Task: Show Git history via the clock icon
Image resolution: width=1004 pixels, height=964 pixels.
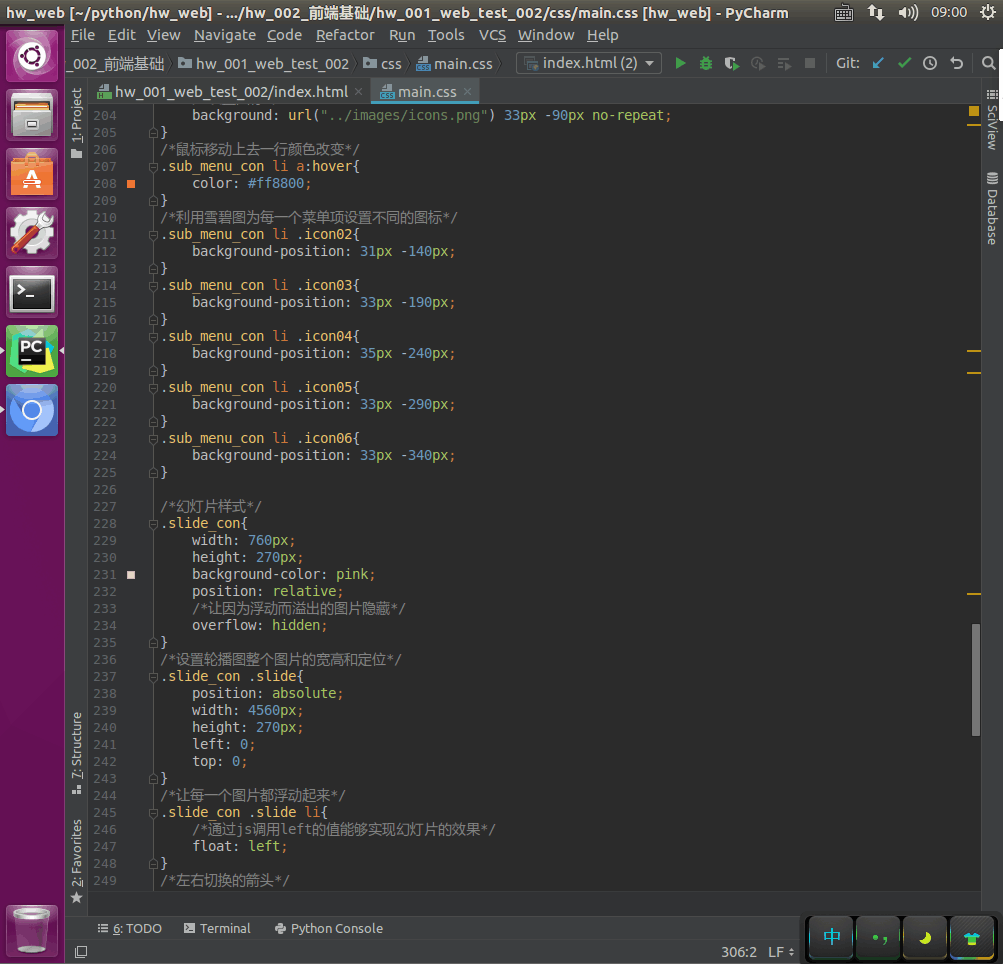Action: [x=930, y=63]
